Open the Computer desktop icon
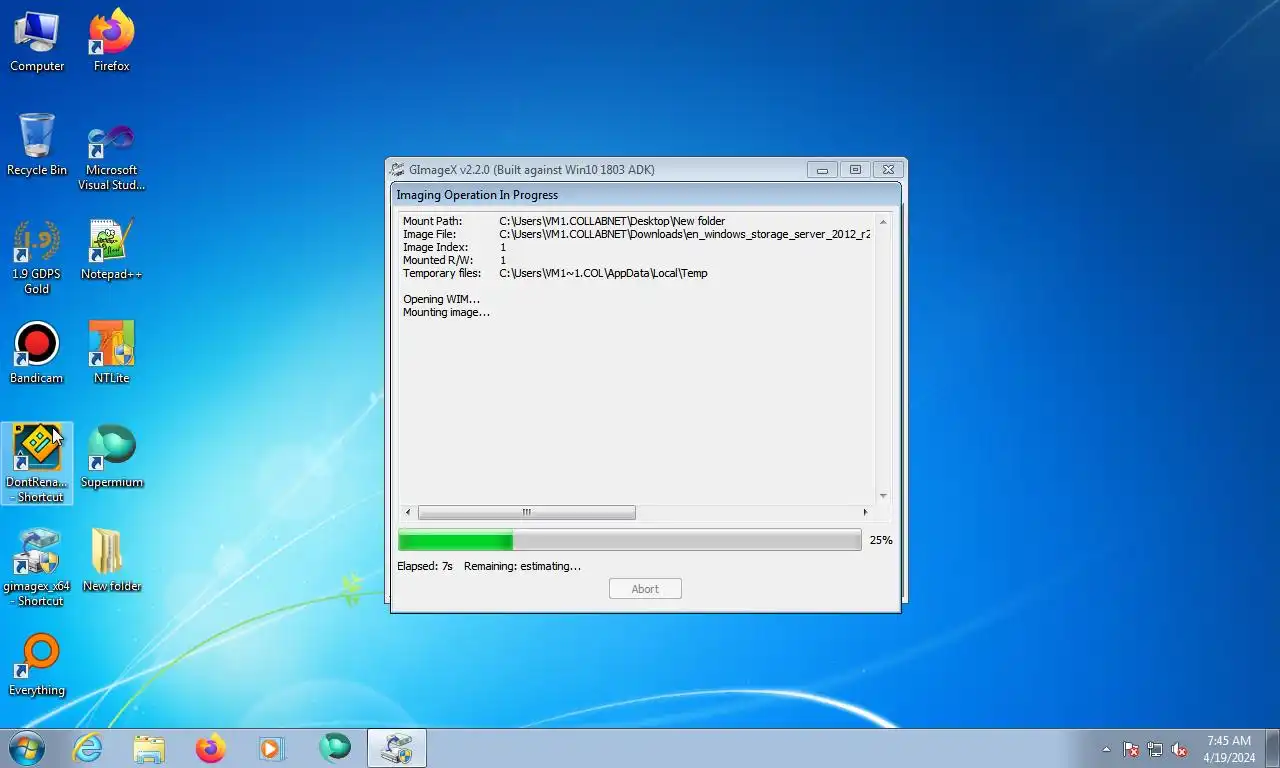Screen dimensions: 1280x768 [37, 42]
